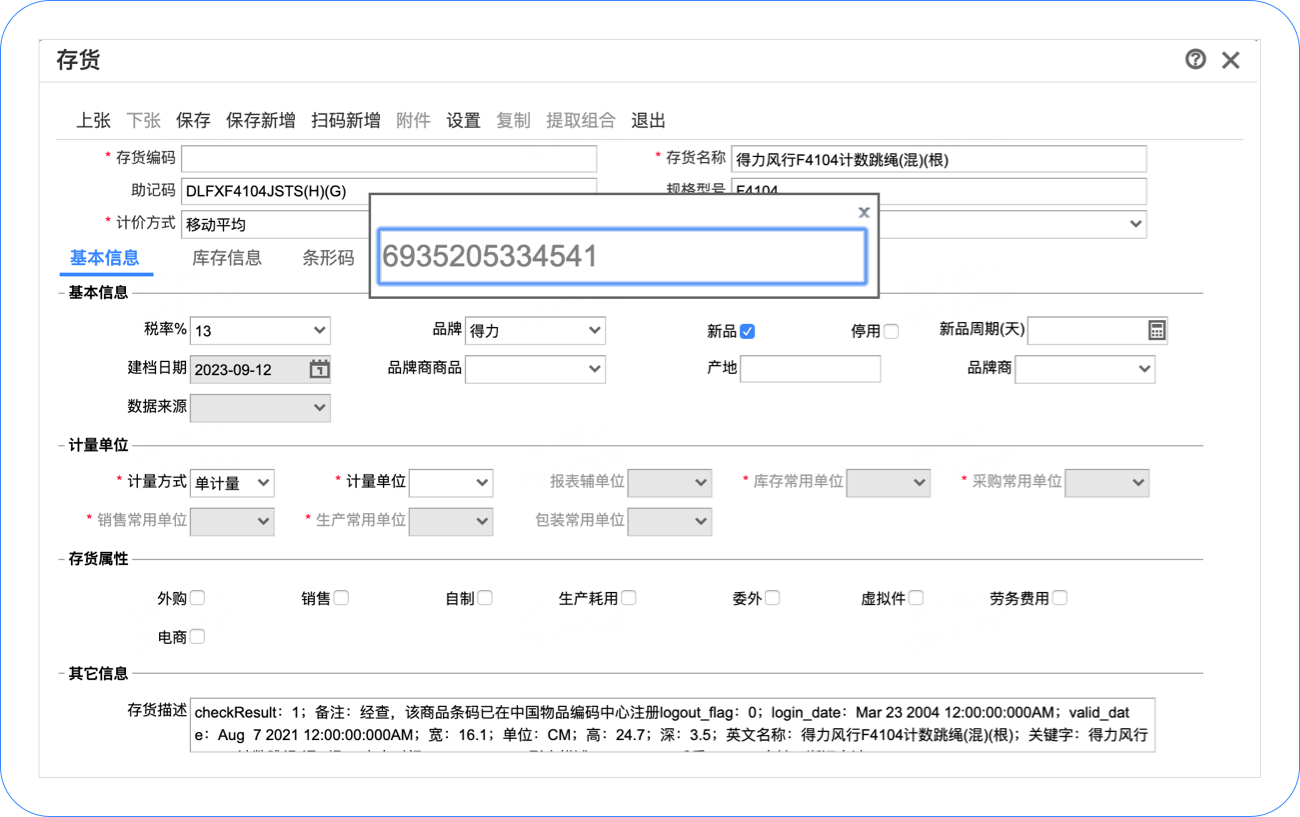Expand the 税率% dropdown

[260, 331]
